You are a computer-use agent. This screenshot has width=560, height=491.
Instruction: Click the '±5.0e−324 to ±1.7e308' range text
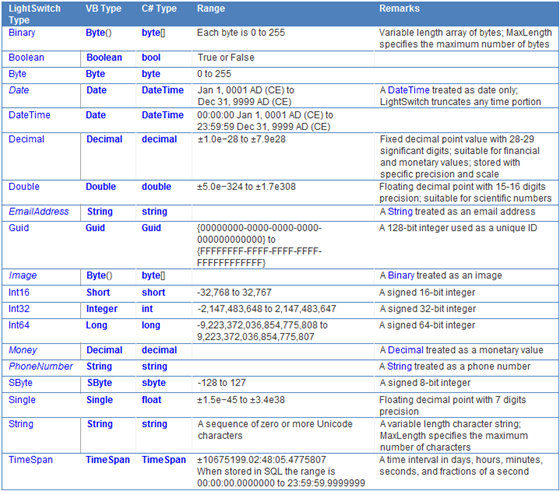(x=246, y=186)
